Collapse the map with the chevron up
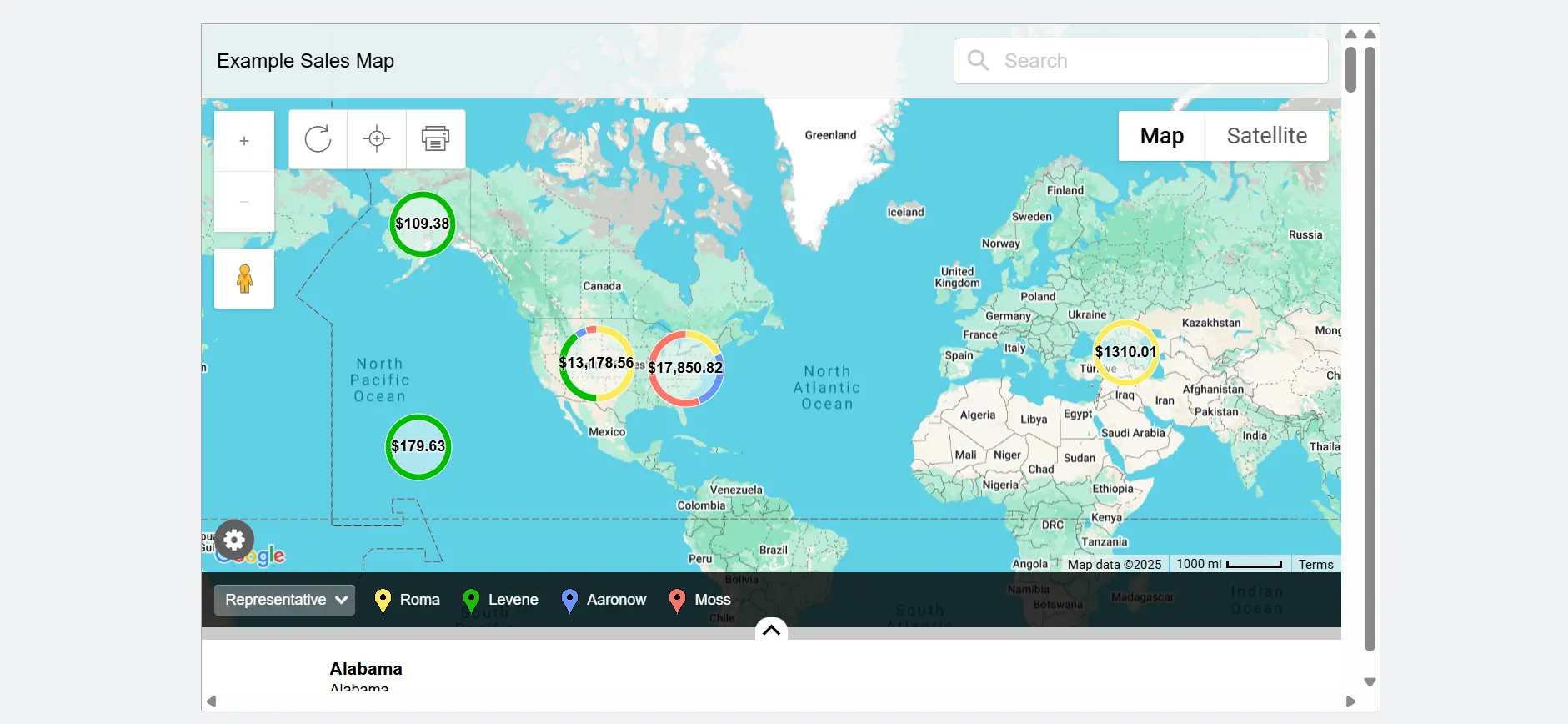This screenshot has width=1568, height=724. click(x=771, y=631)
